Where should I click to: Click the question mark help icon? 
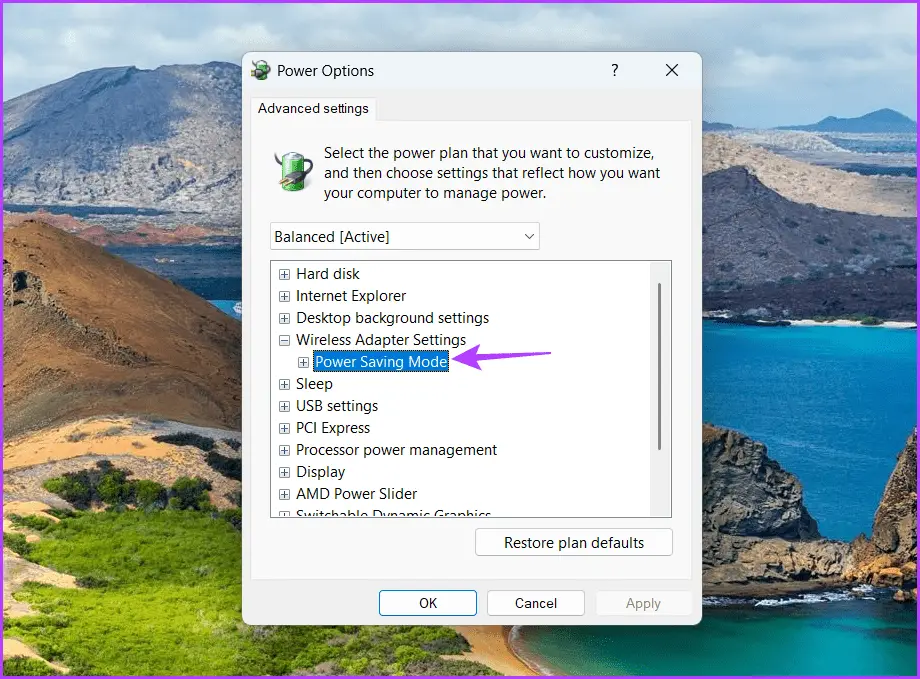pyautogui.click(x=614, y=70)
